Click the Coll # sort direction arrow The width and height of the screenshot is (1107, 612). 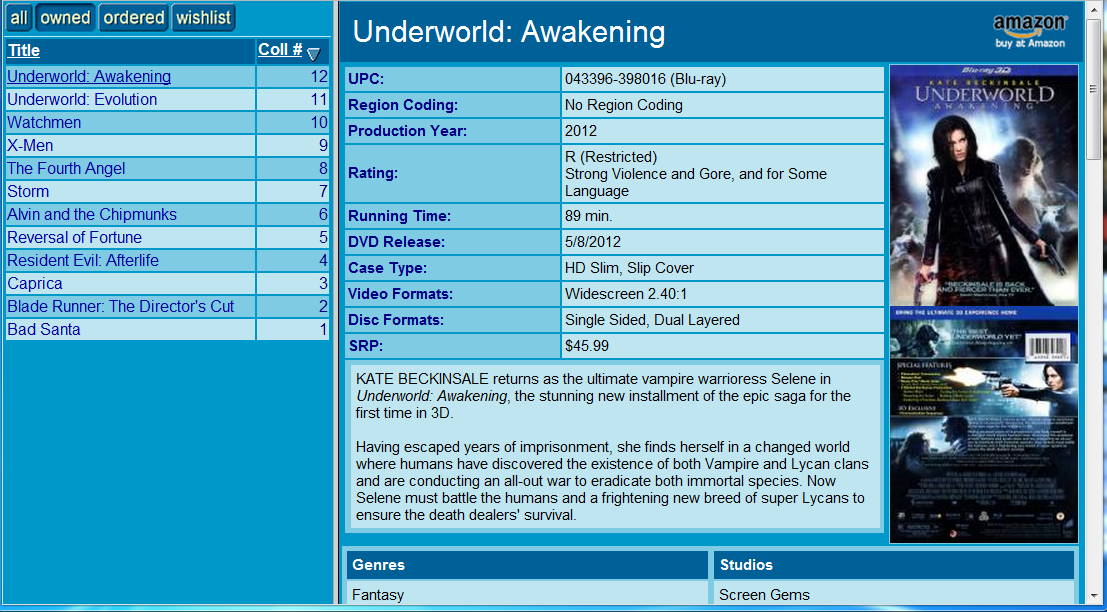[x=314, y=54]
